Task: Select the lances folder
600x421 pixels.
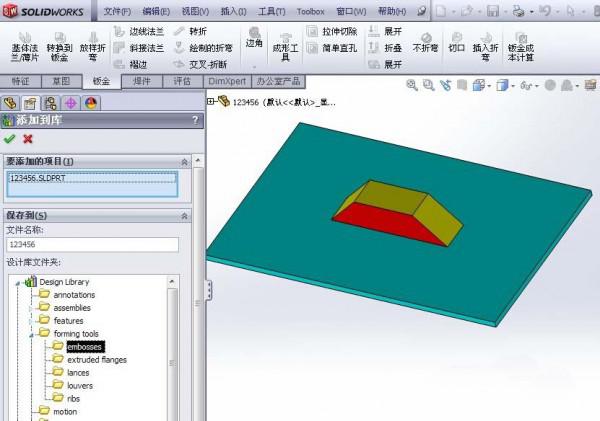Action: pos(78,373)
